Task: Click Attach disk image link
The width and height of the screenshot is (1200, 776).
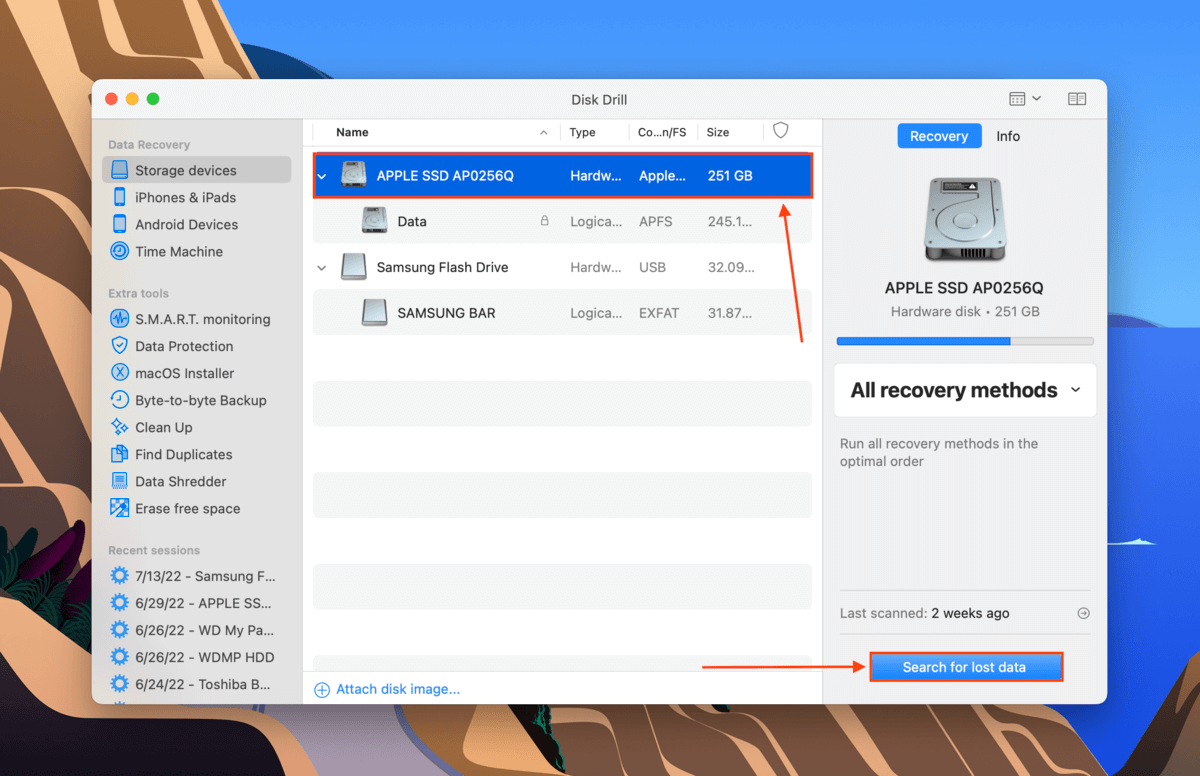Action: click(x=398, y=689)
